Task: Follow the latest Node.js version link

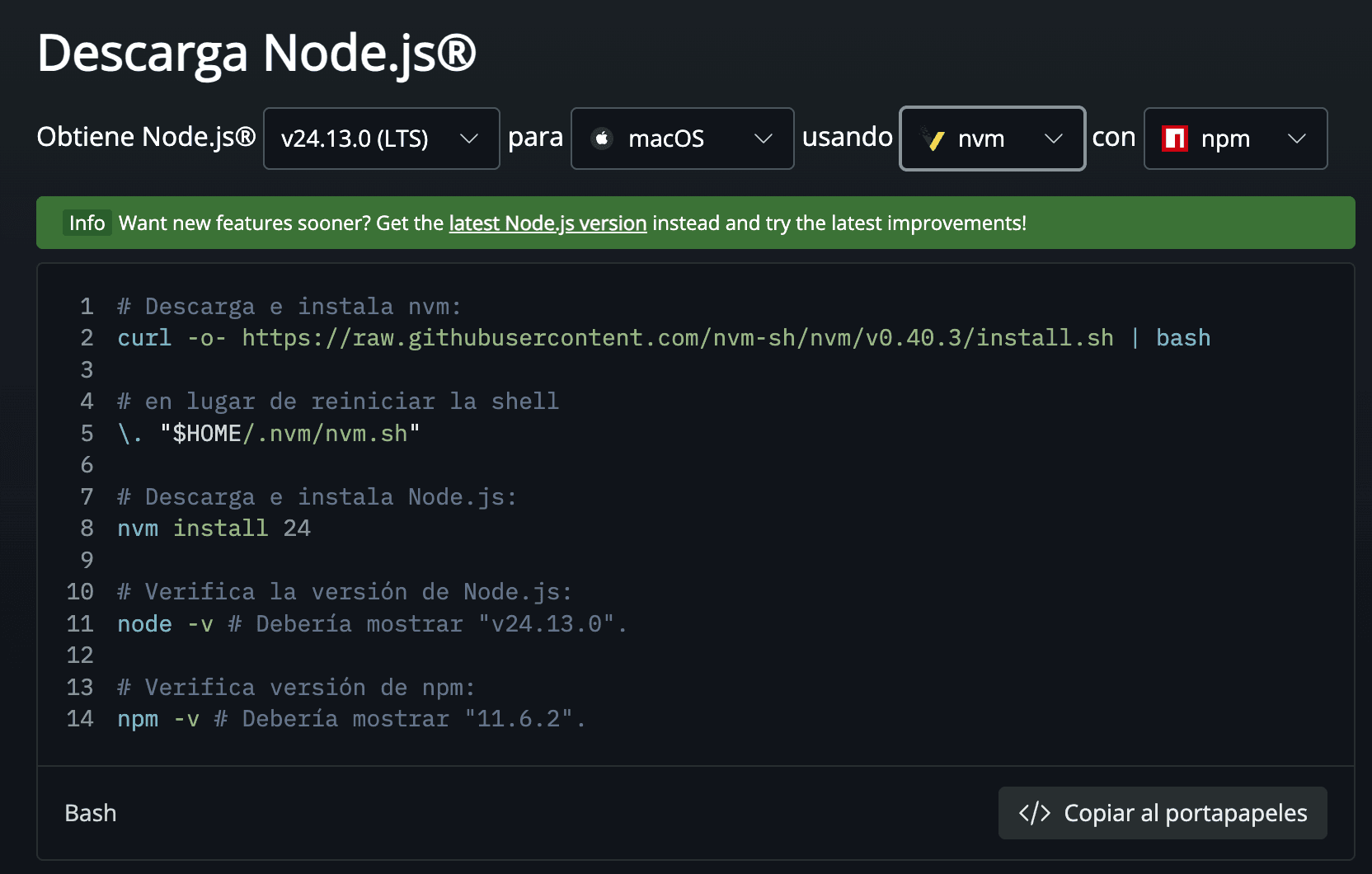Action: (x=547, y=223)
